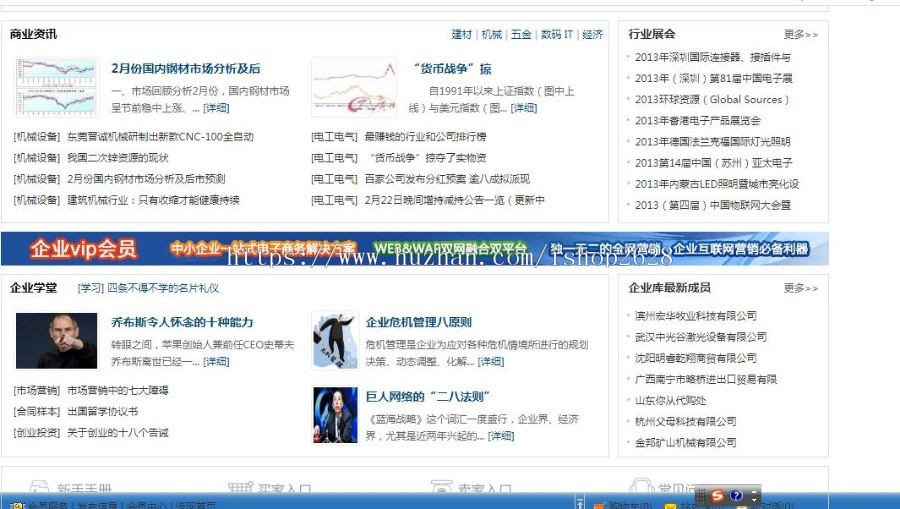Viewport: 900px width, 509px height.
Task: Open company 杭州父母科技有限公司
Action: [x=685, y=422]
